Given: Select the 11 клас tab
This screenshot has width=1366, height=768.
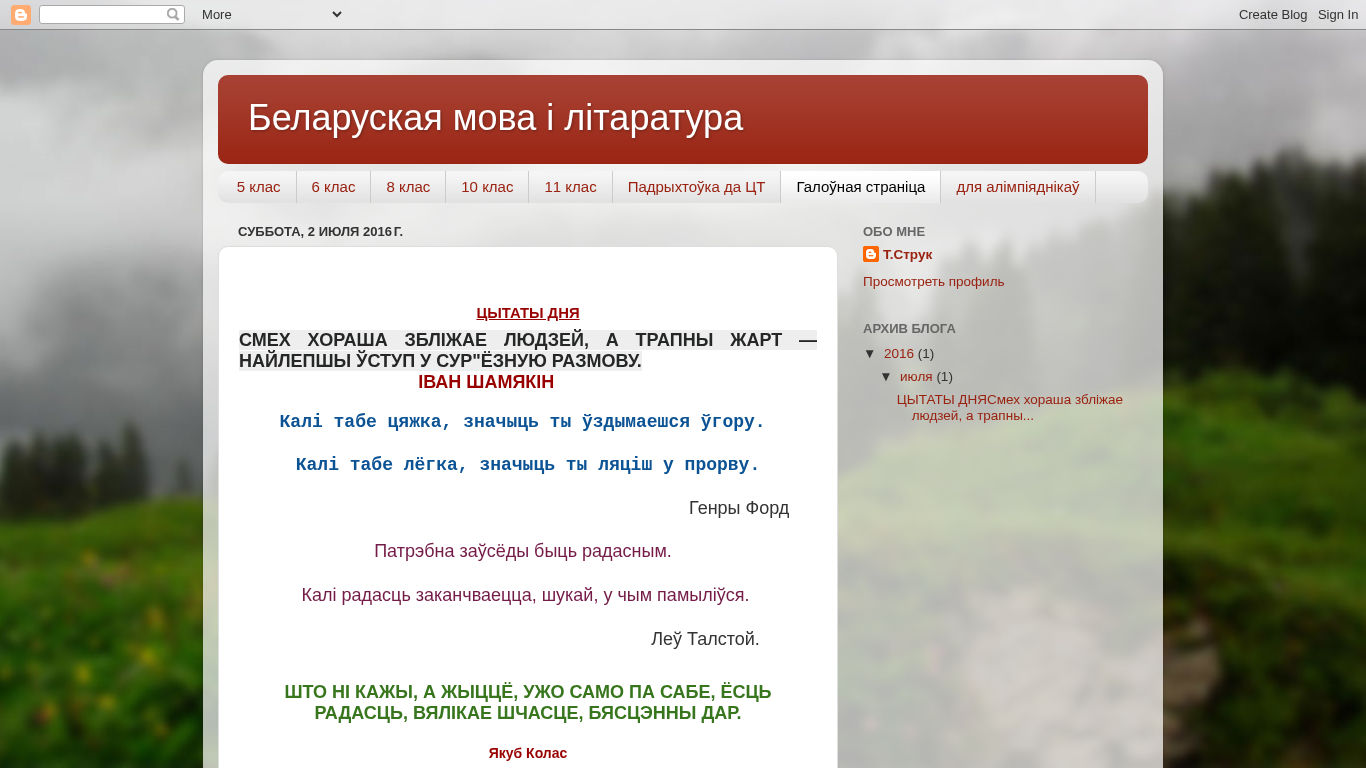Looking at the screenshot, I should pyautogui.click(x=570, y=187).
